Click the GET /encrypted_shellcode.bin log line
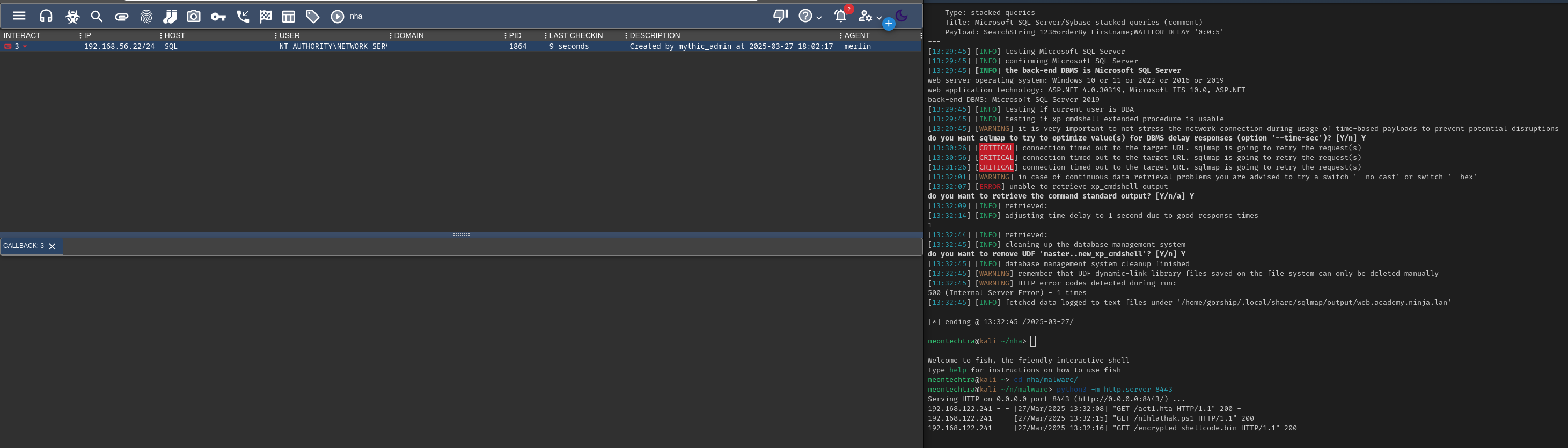 pos(1116,429)
